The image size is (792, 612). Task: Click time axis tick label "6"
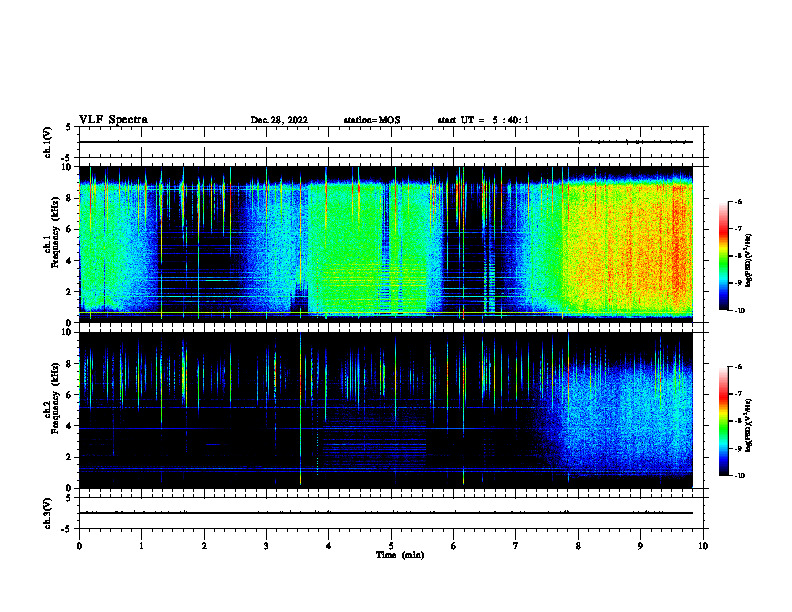tap(453, 546)
